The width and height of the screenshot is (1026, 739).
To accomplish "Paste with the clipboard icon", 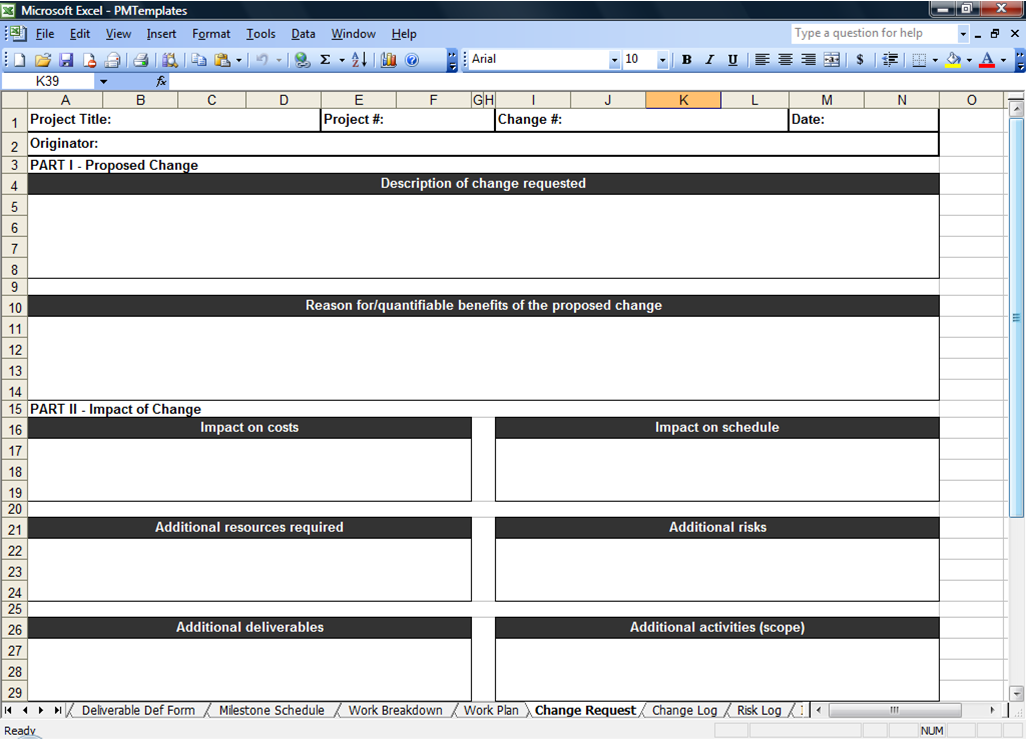I will click(x=222, y=60).
